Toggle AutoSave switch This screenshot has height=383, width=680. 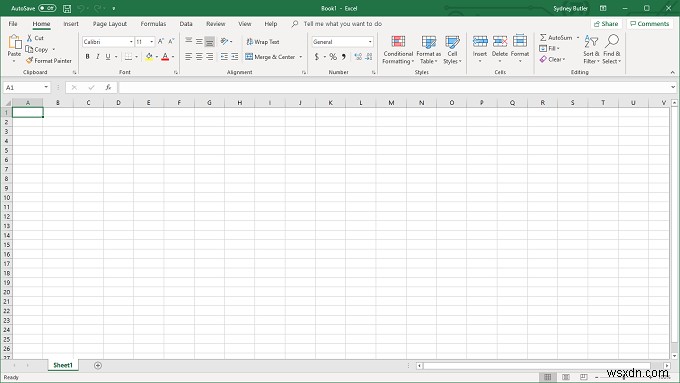tap(47, 8)
